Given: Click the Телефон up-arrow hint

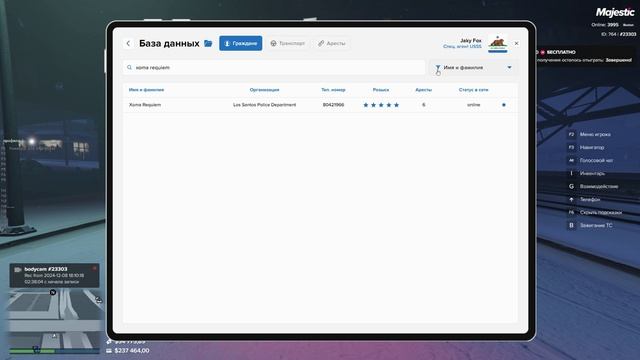Looking at the screenshot, I should click(x=584, y=200).
